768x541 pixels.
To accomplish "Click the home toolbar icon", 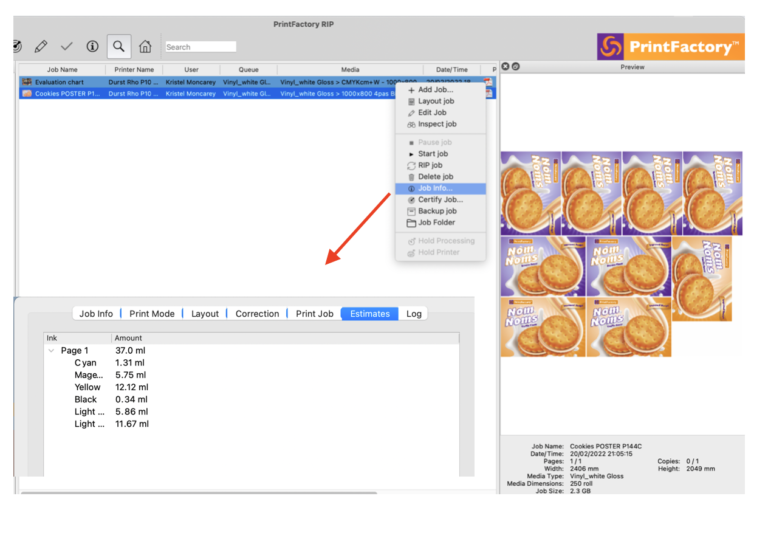I will [x=145, y=47].
